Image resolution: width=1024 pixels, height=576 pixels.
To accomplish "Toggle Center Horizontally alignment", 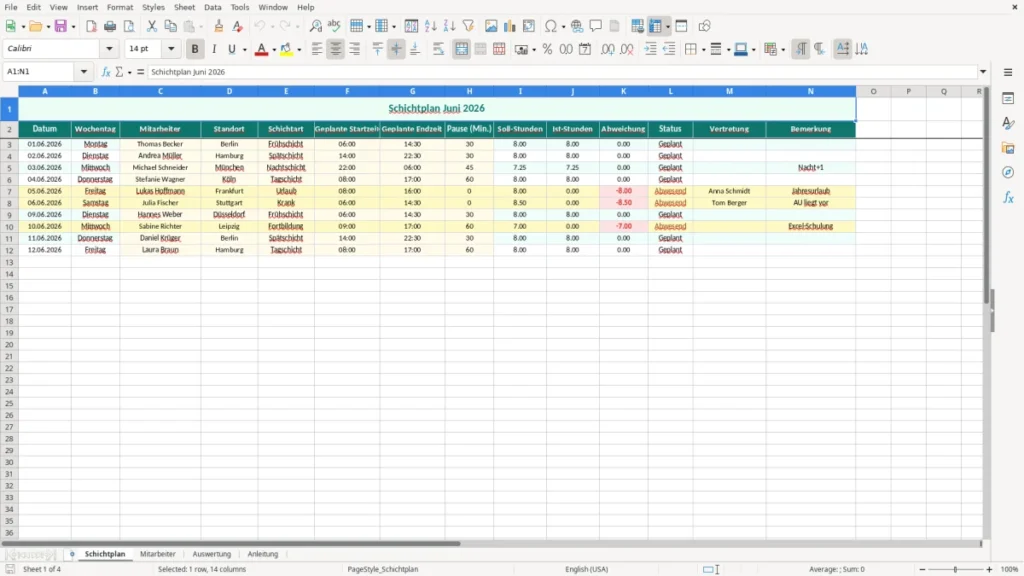I will pyautogui.click(x=336, y=49).
